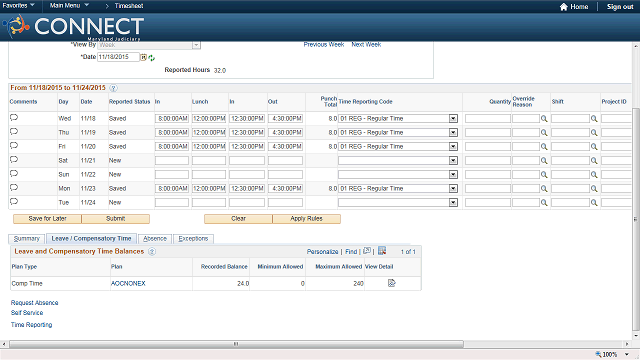Image resolution: width=640 pixels, height=360 pixels.
Task: Go to Home icon link
Action: (x=574, y=7)
